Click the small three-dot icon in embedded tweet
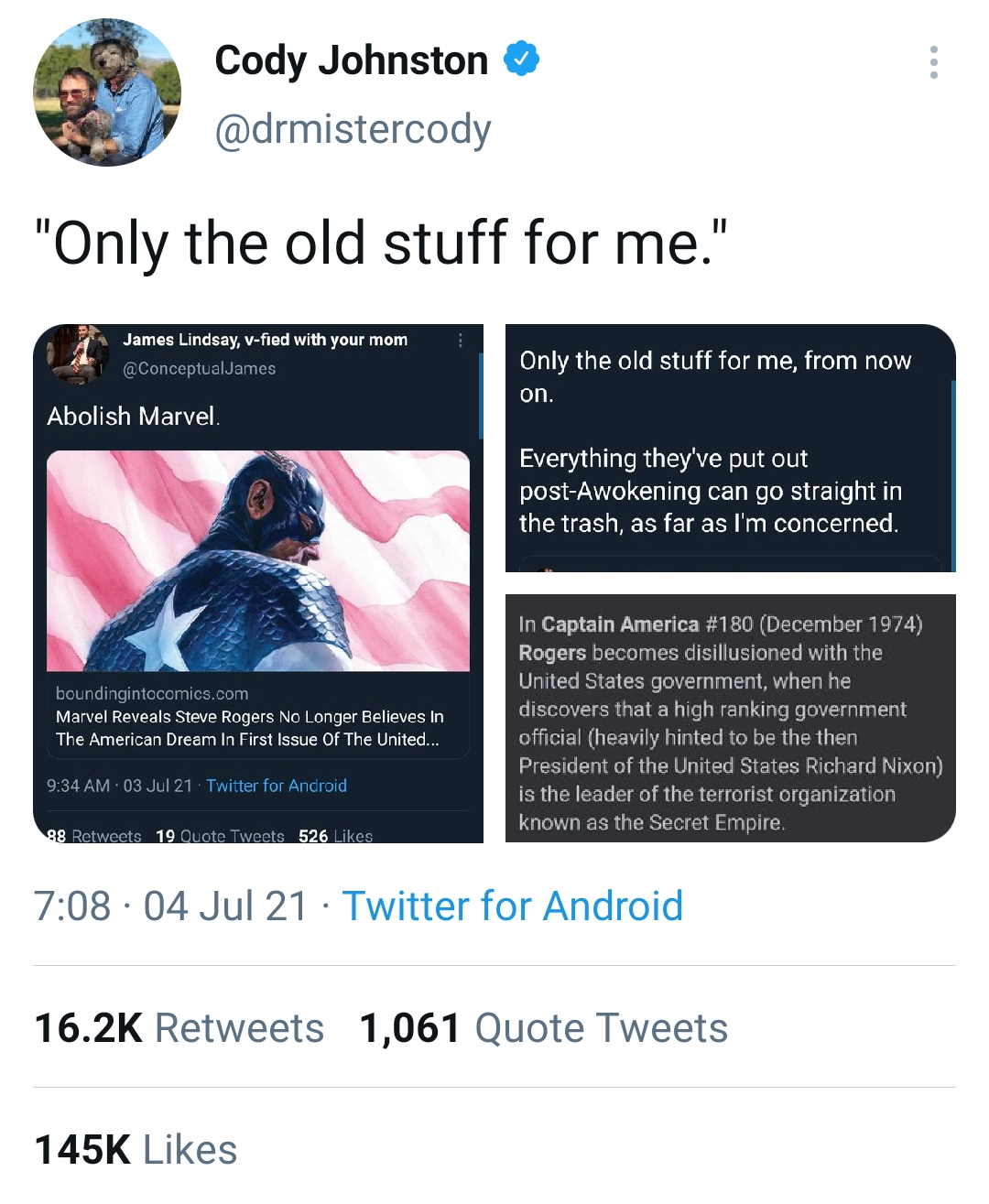The height and width of the screenshot is (1204, 989). point(460,341)
